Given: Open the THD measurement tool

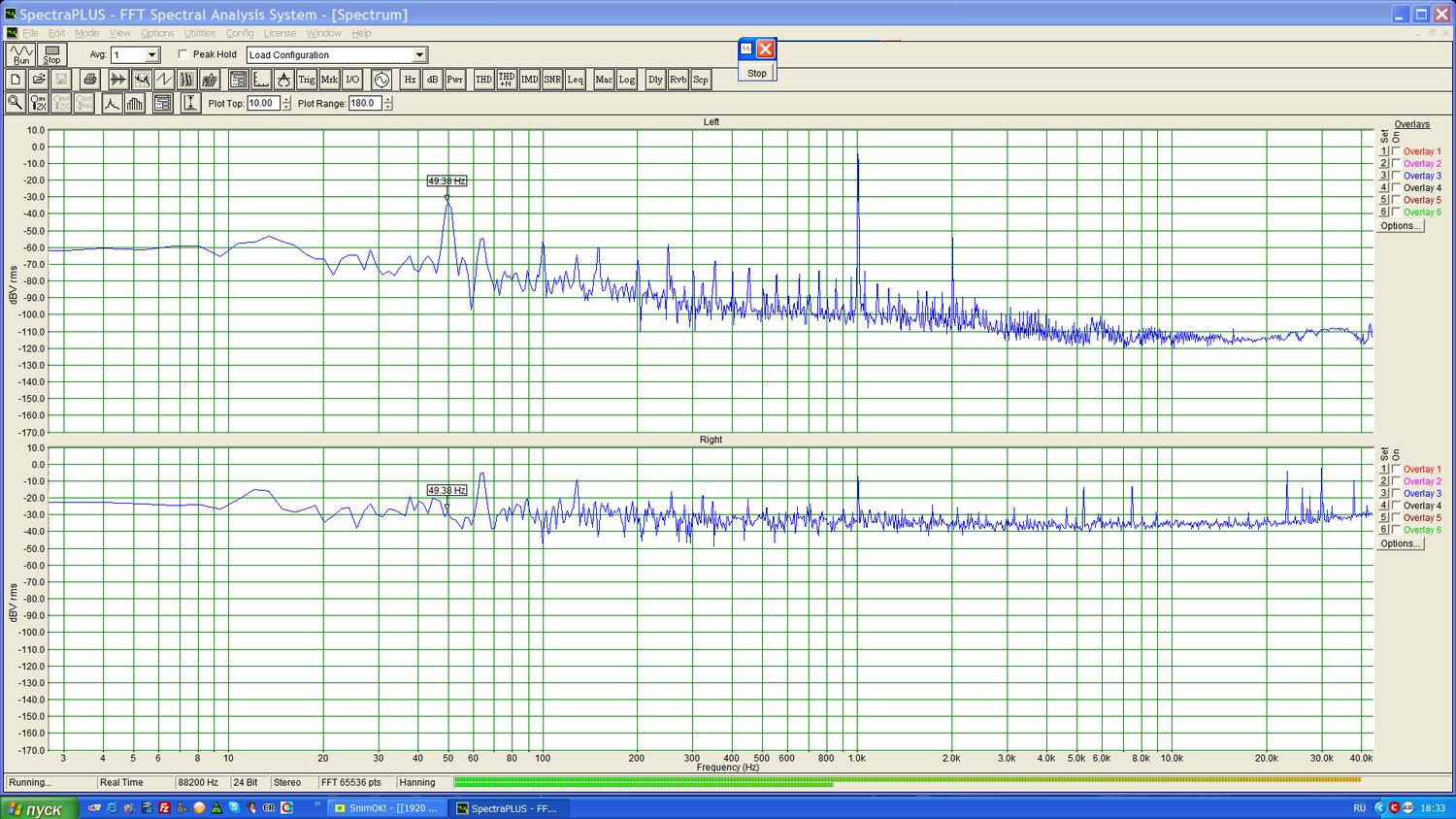Looking at the screenshot, I should coord(483,80).
